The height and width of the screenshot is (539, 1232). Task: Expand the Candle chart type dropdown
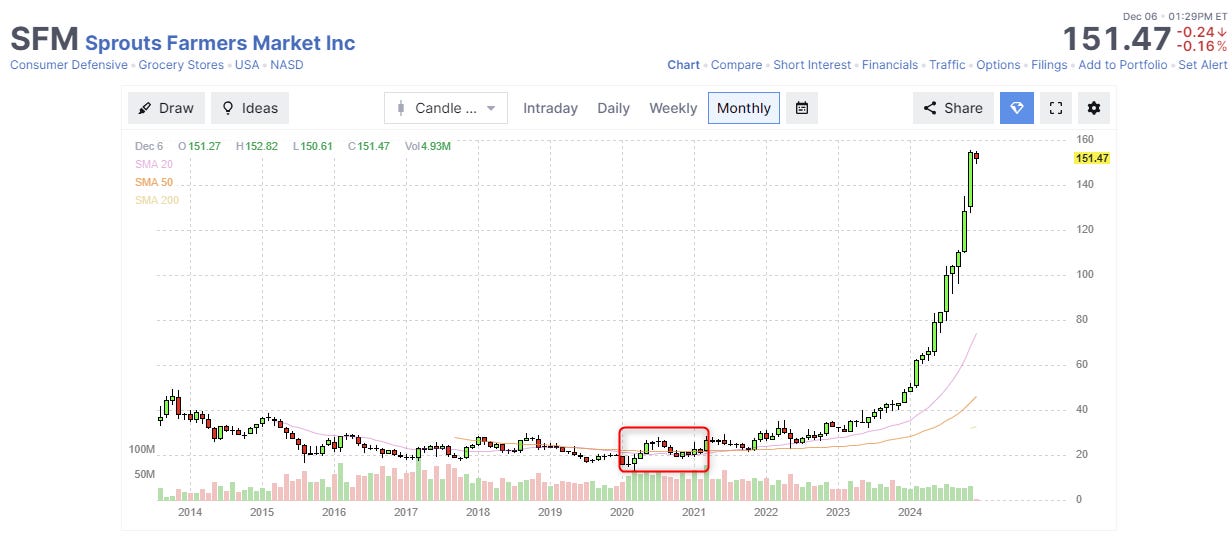pos(446,108)
